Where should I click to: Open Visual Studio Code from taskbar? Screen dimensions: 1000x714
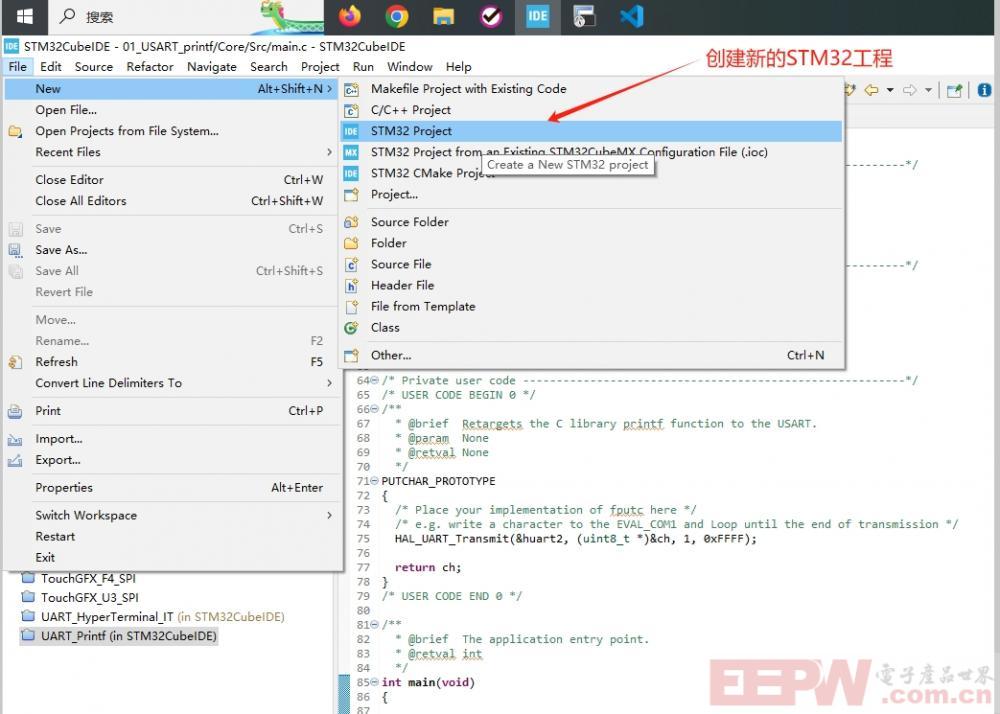pos(631,16)
